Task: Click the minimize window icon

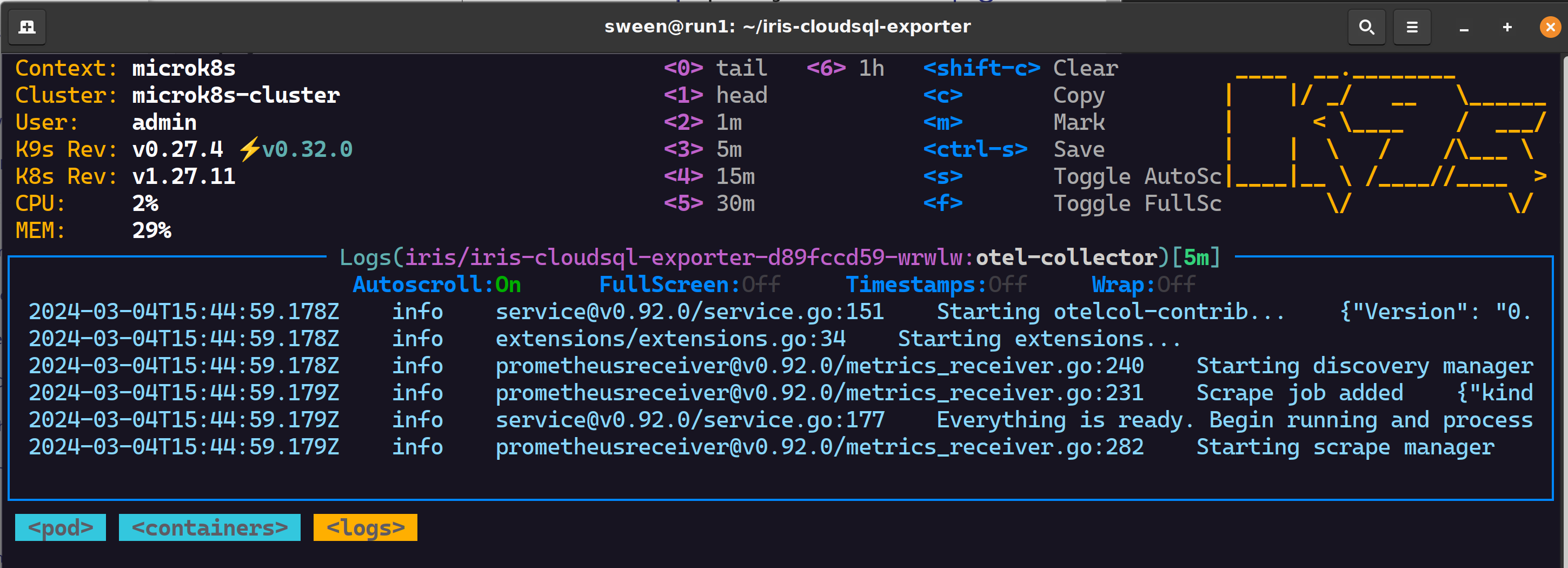Action: click(1464, 28)
